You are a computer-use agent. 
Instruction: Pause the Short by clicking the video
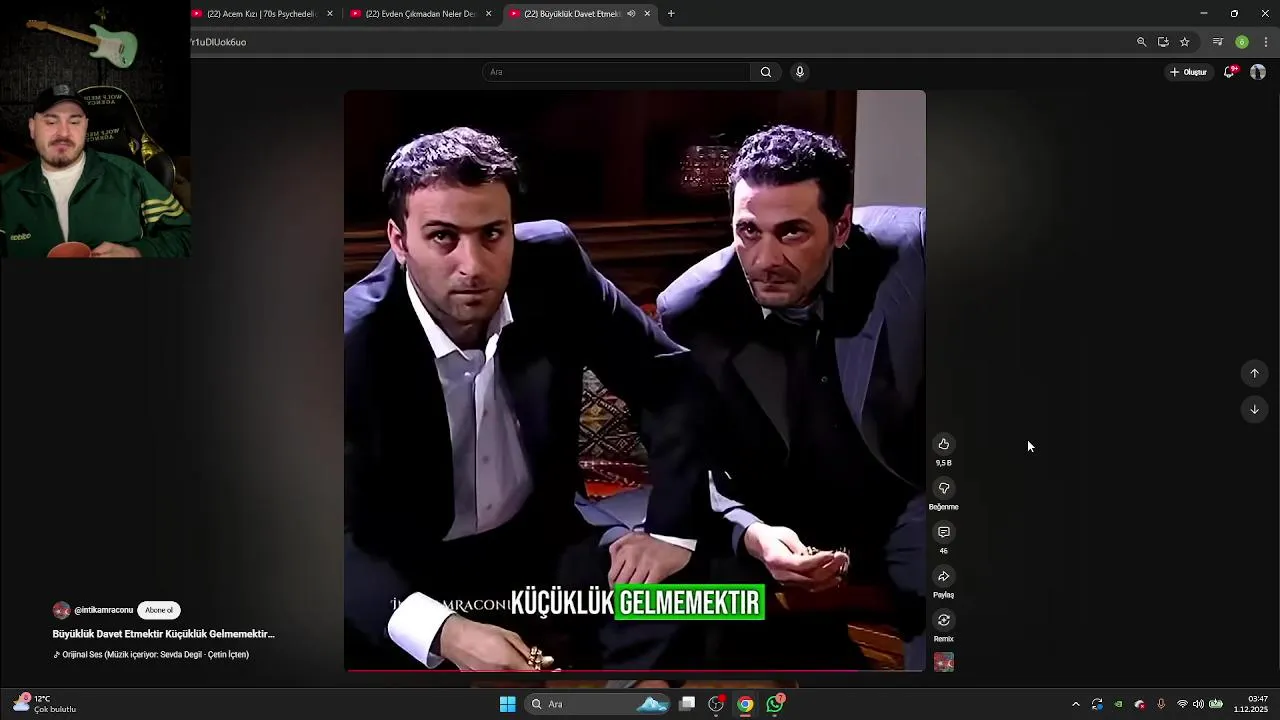635,380
